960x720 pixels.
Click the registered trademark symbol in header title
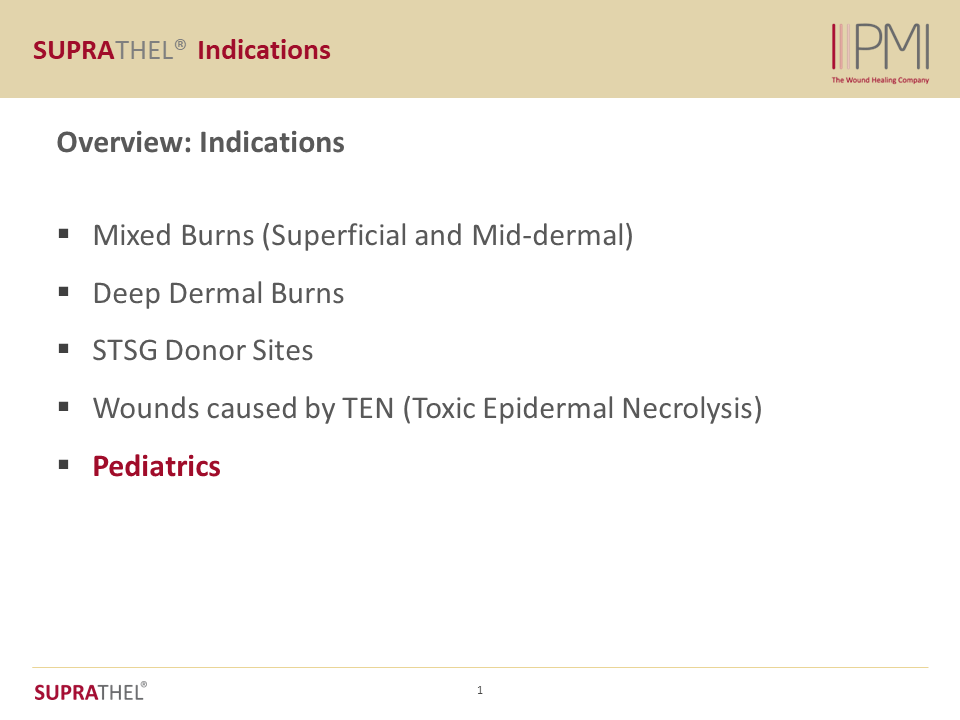coord(180,44)
